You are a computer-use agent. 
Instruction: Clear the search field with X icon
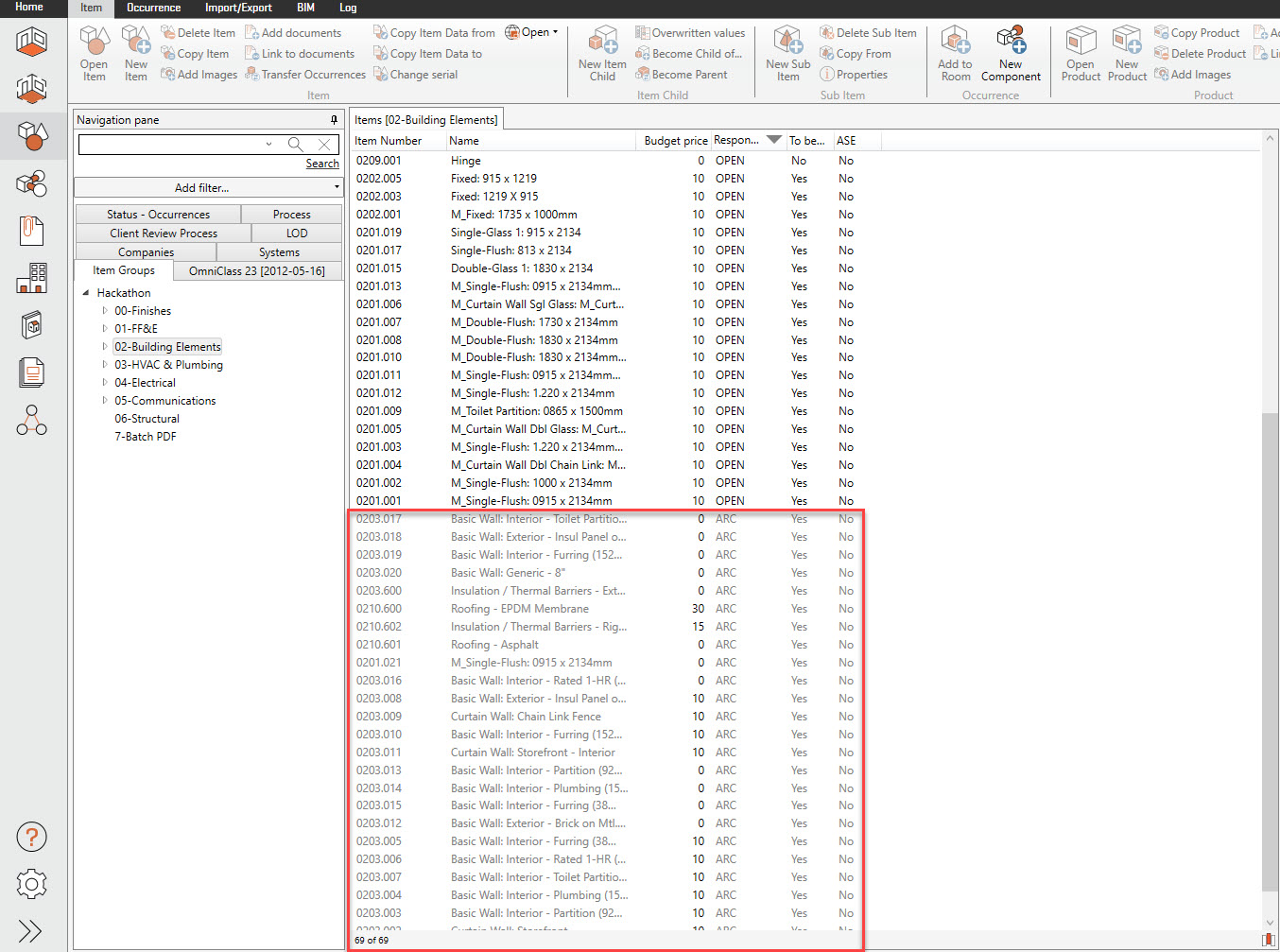[x=324, y=145]
